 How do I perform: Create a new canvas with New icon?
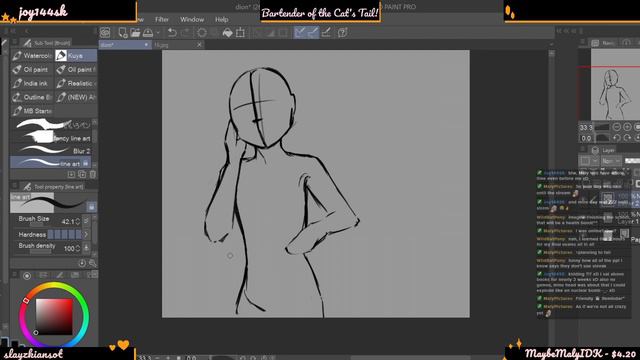(x=122, y=32)
